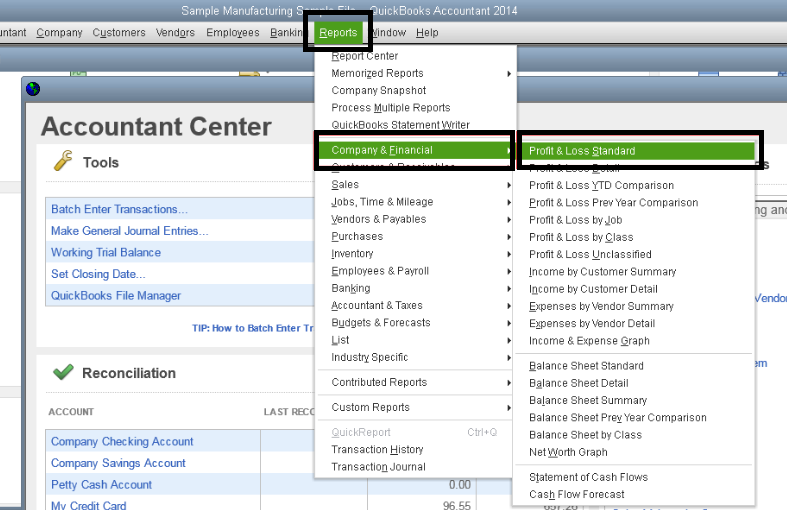The width and height of the screenshot is (787, 510).
Task: Expand the Sales reports submenu
Action: tap(415, 185)
